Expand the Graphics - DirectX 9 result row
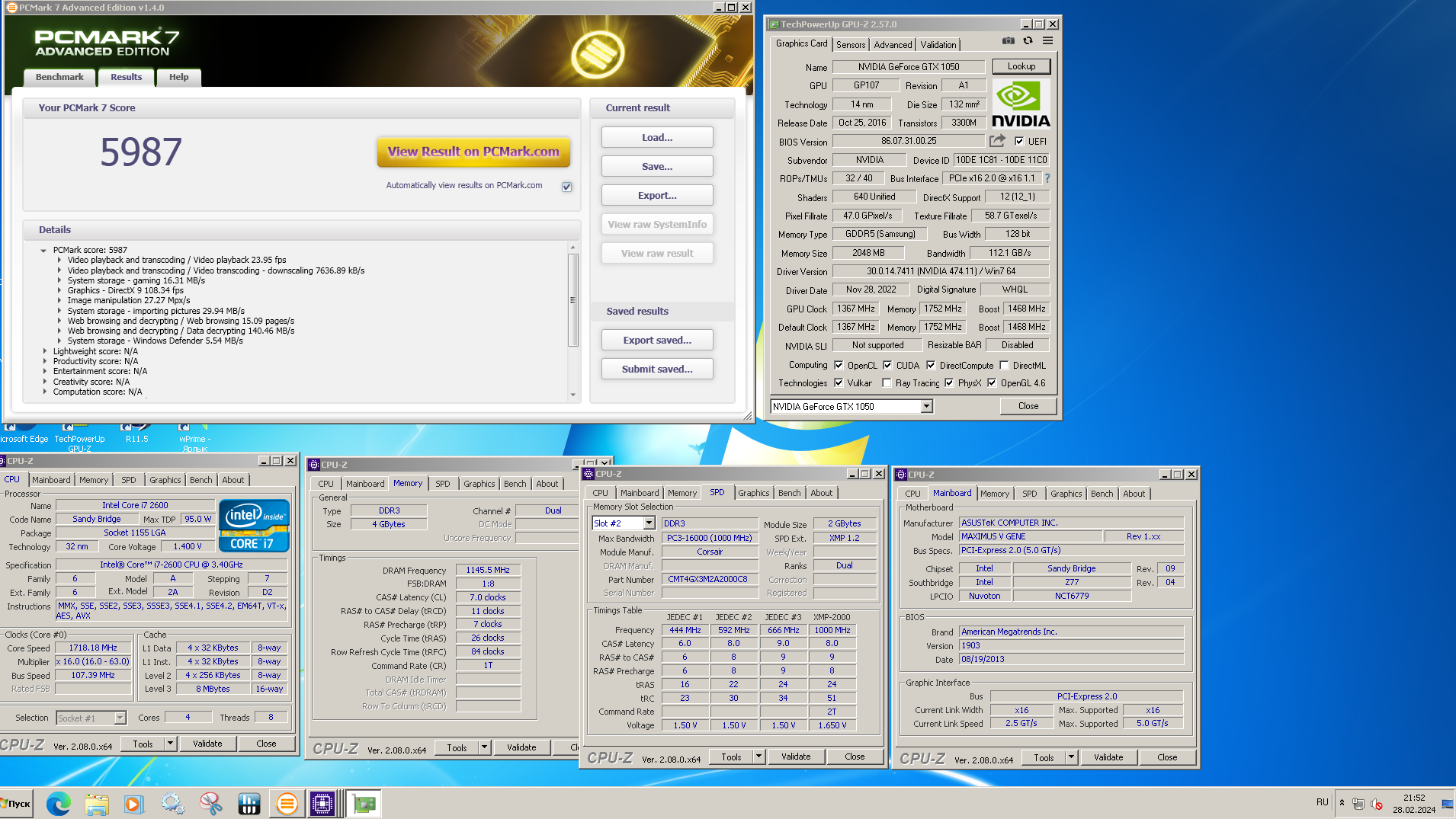Image resolution: width=1456 pixels, height=819 pixels. [59, 291]
